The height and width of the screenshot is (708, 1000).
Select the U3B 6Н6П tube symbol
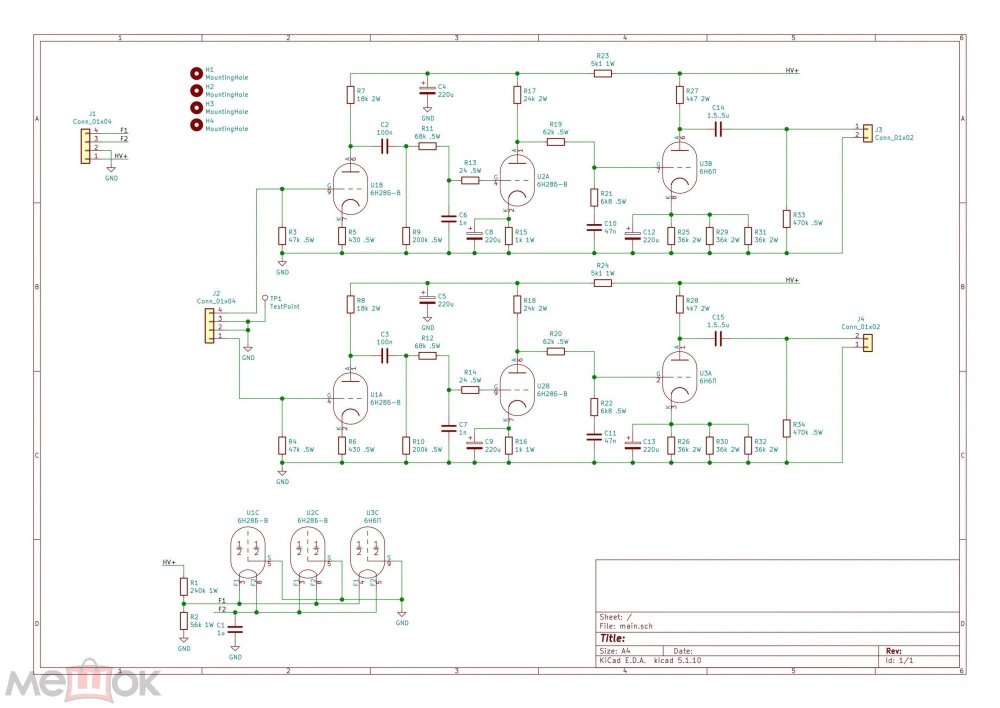(x=679, y=166)
